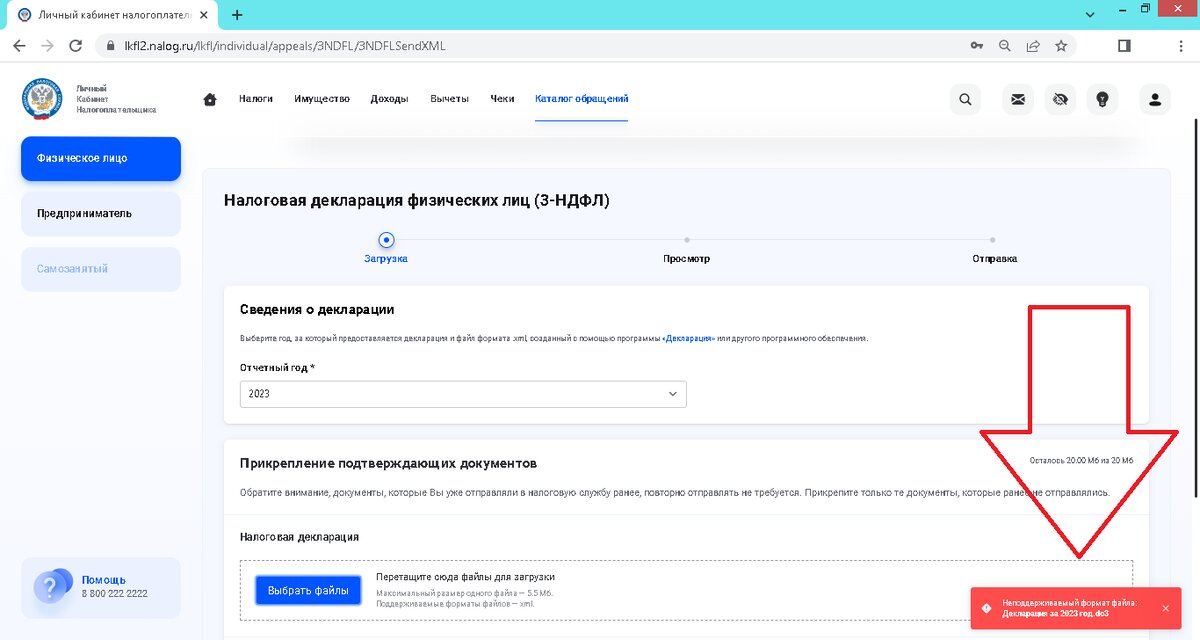Click the lightbulb hints icon
Image resolution: width=1200 pixels, height=640 pixels.
coord(1103,99)
